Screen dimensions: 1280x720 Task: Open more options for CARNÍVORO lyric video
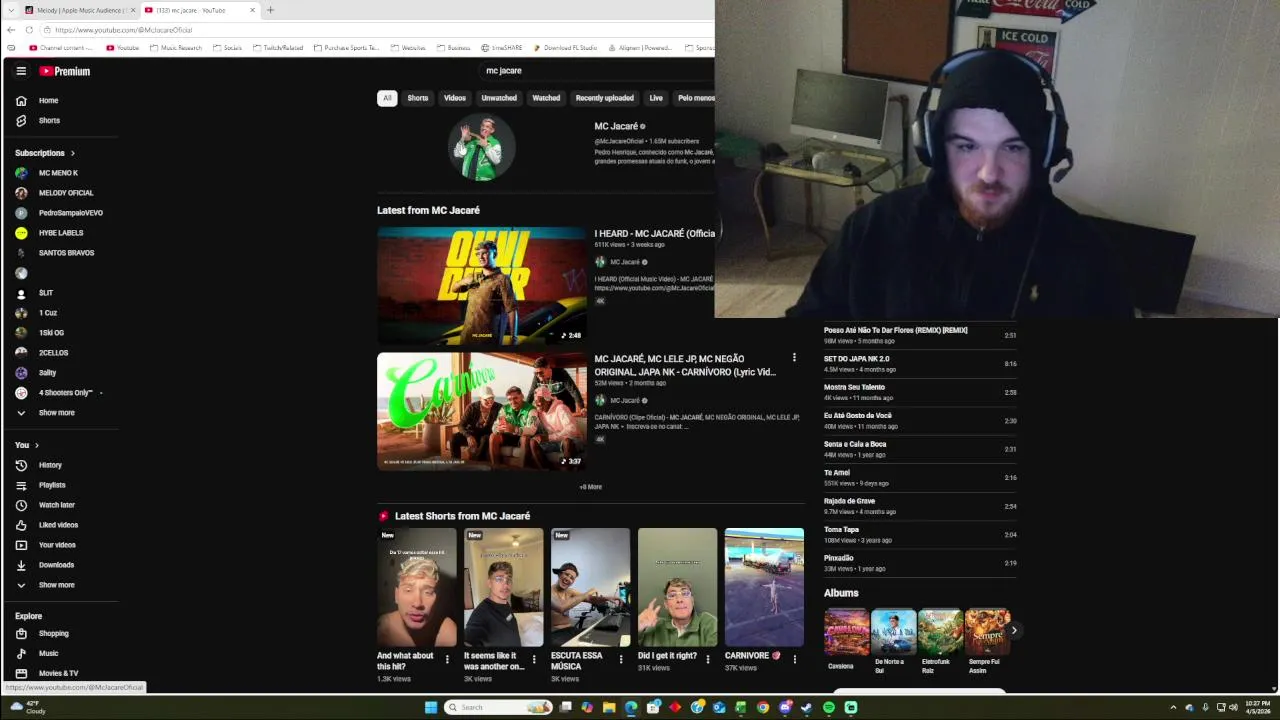(794, 358)
